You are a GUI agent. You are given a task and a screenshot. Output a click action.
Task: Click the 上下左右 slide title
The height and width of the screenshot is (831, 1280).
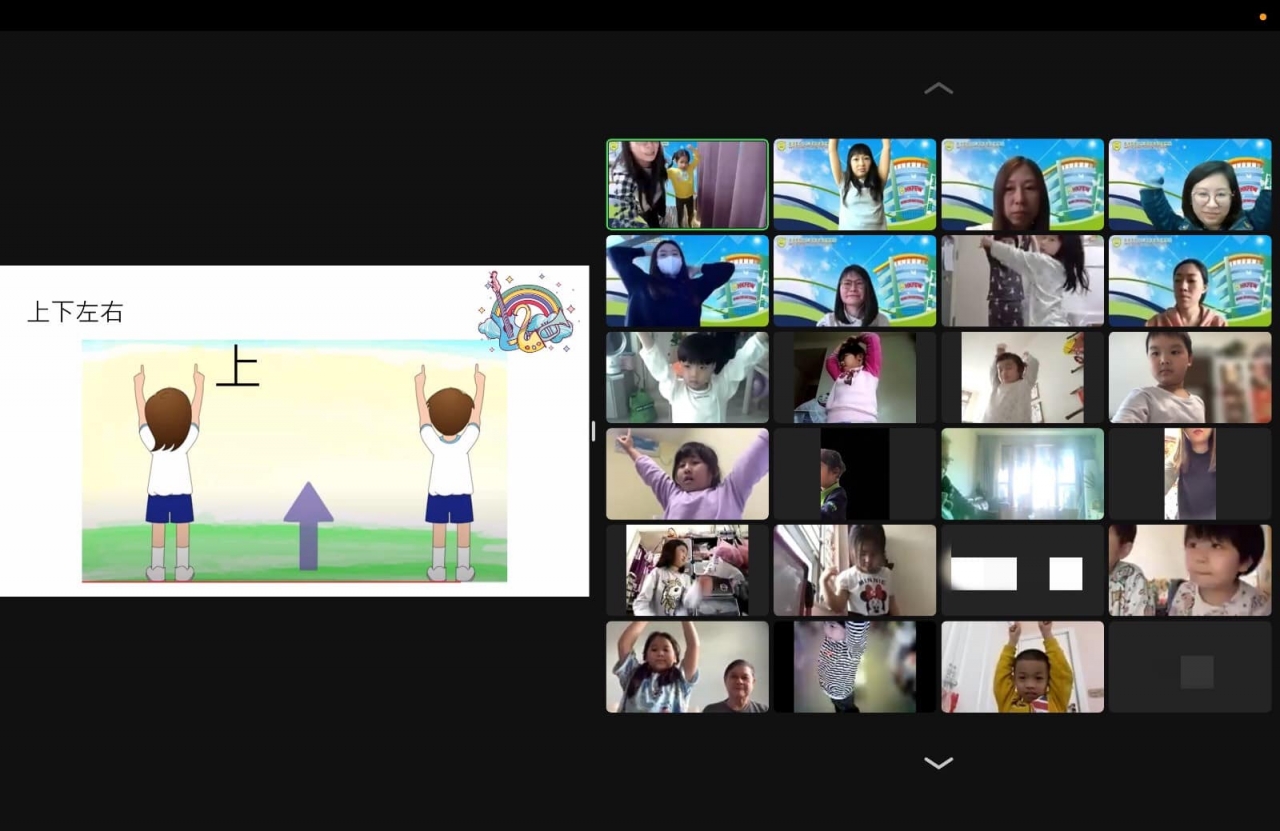(x=75, y=312)
